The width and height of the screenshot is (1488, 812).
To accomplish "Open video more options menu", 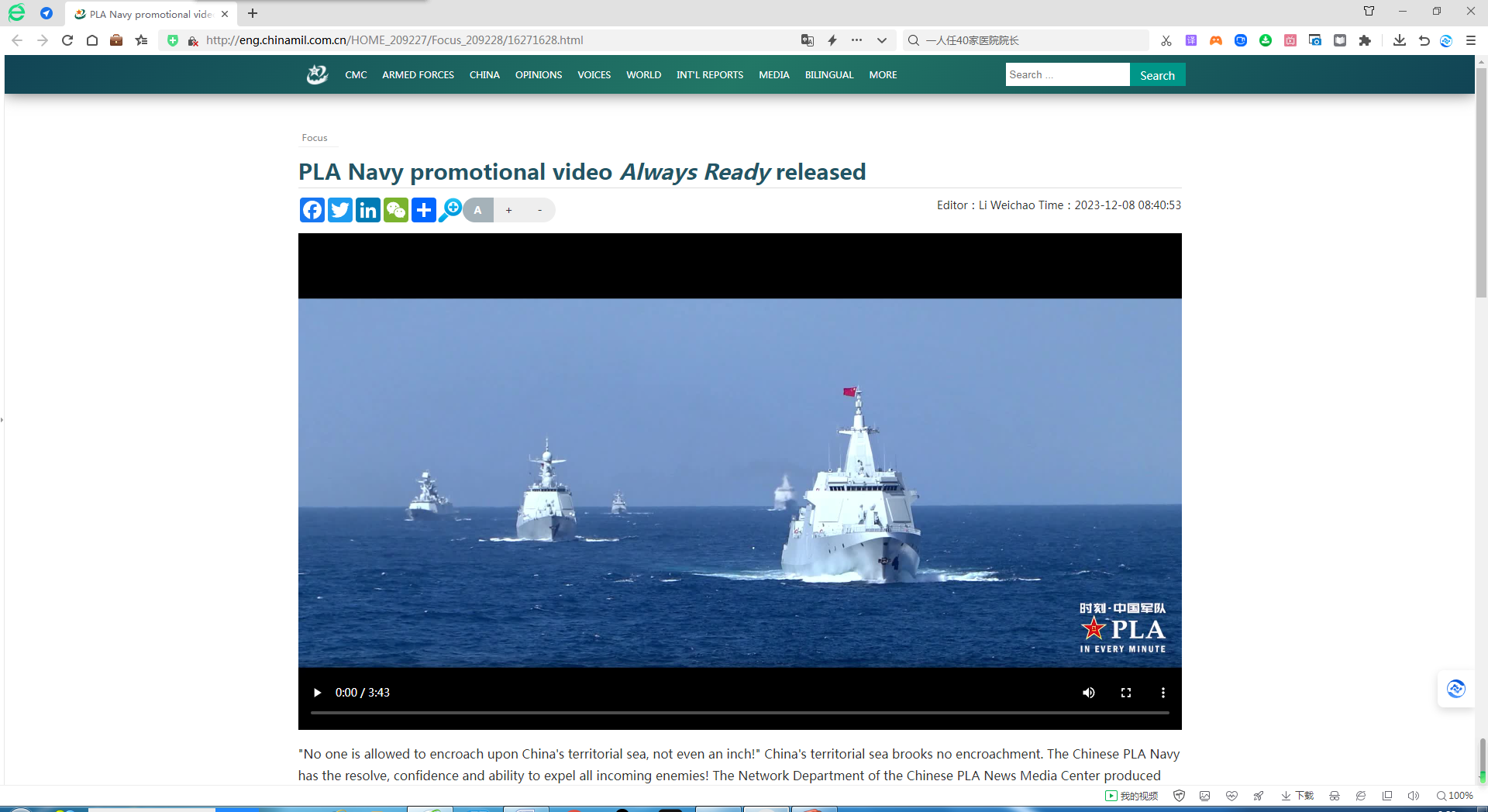I will click(1163, 693).
